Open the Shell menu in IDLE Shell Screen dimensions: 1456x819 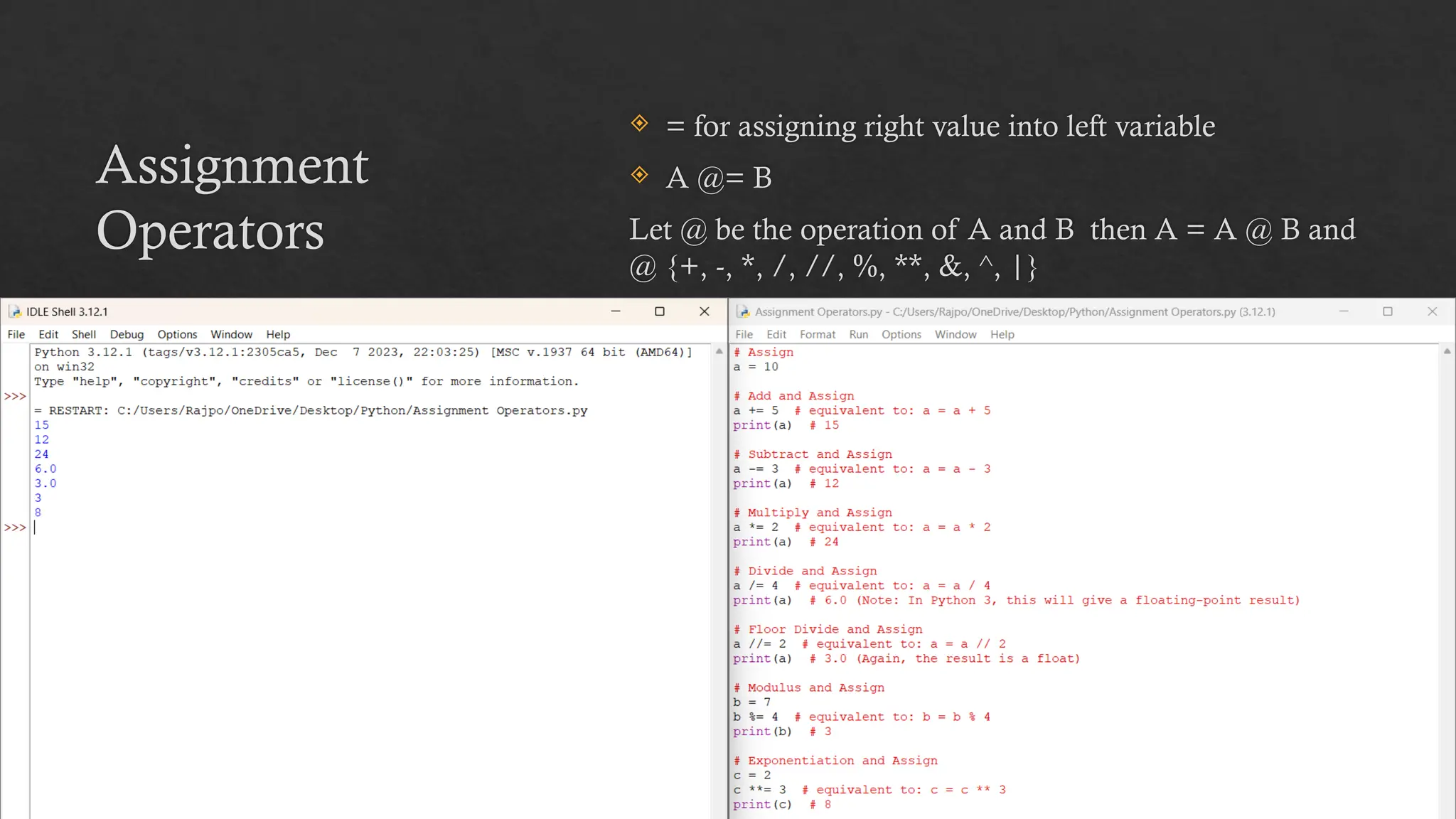pyautogui.click(x=83, y=334)
